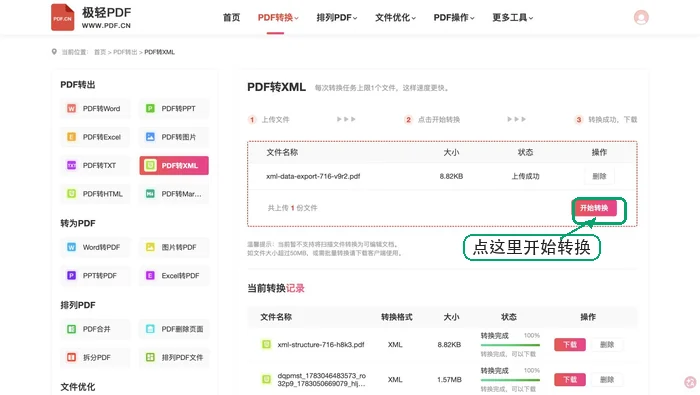Download converted xml-structure-716-h8k3.pdf file
This screenshot has height=395, width=700.
(570, 345)
